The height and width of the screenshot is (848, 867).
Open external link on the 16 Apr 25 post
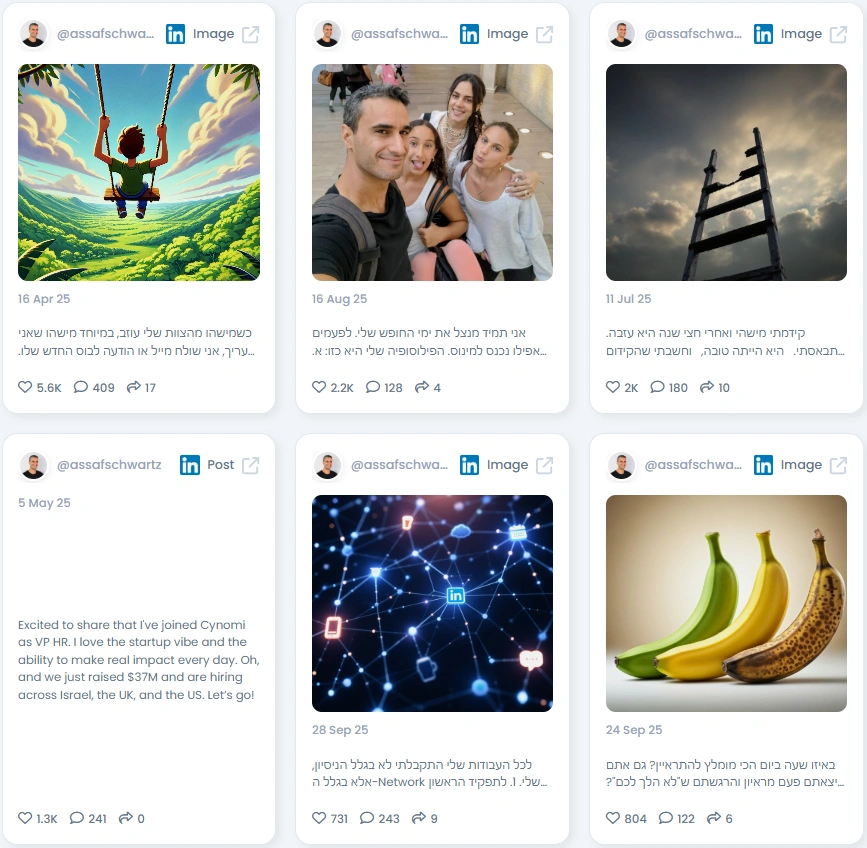[250, 34]
